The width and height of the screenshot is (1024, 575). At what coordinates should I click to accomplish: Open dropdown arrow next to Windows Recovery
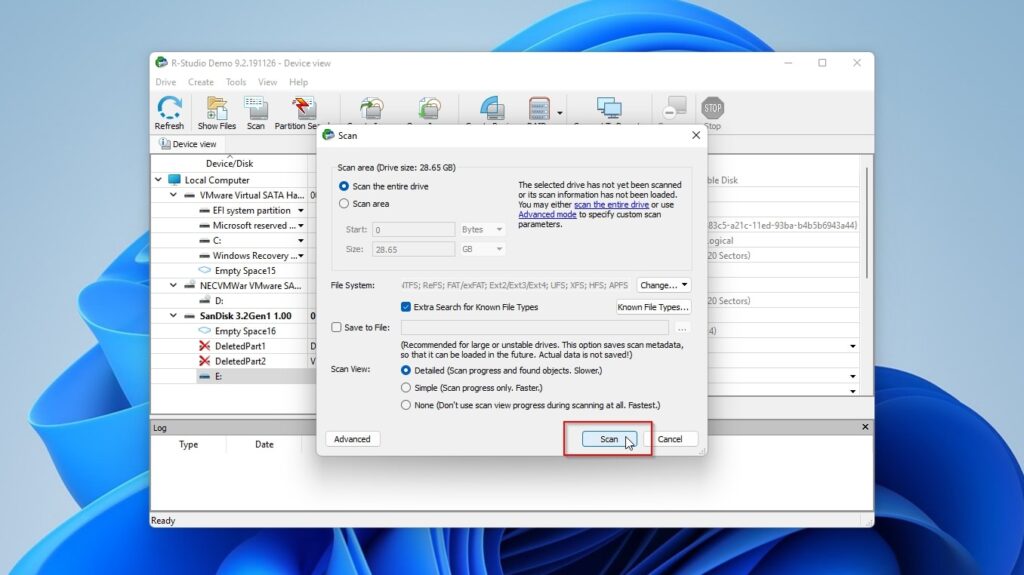click(x=301, y=255)
